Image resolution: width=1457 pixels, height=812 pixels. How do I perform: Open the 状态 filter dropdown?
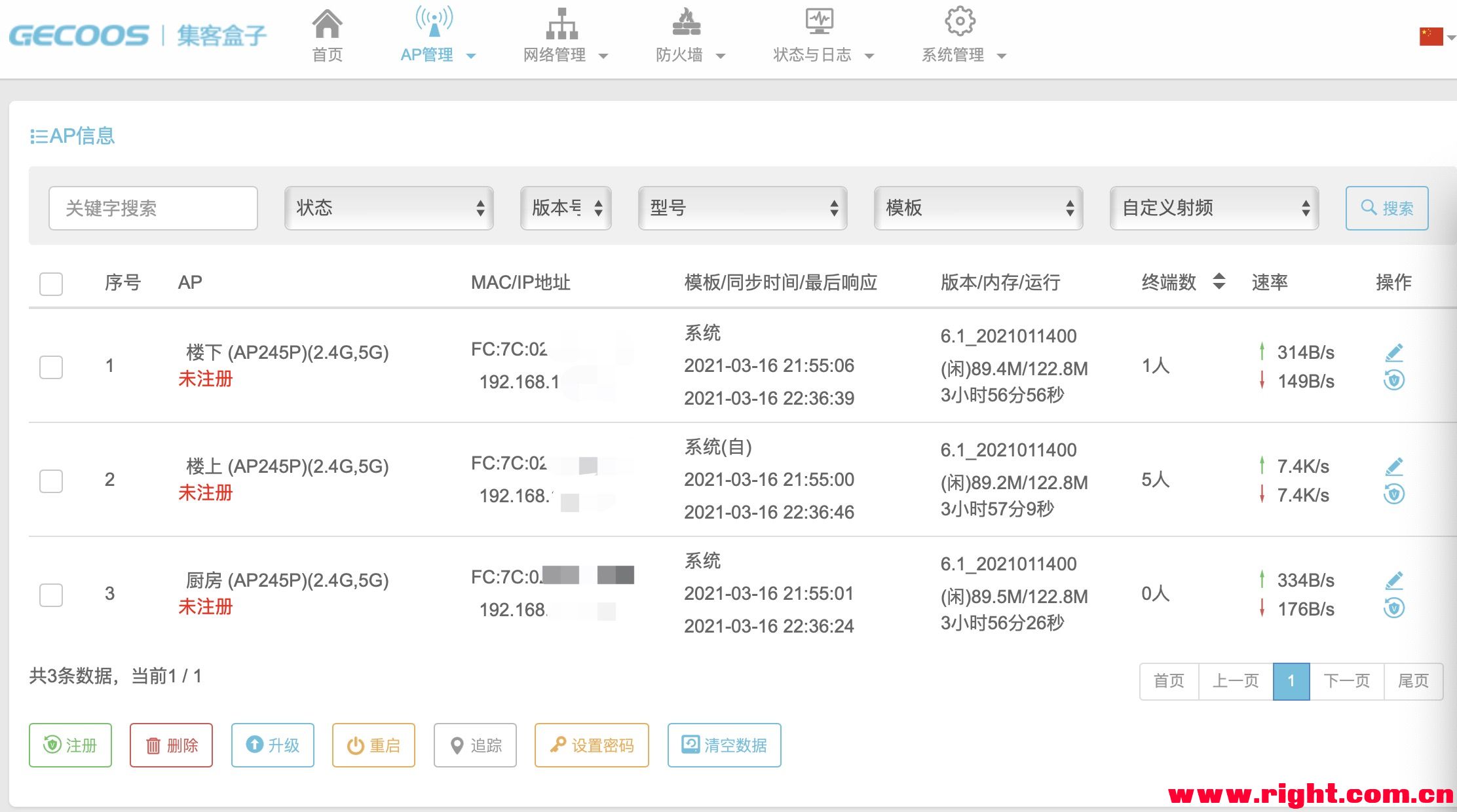[389, 208]
